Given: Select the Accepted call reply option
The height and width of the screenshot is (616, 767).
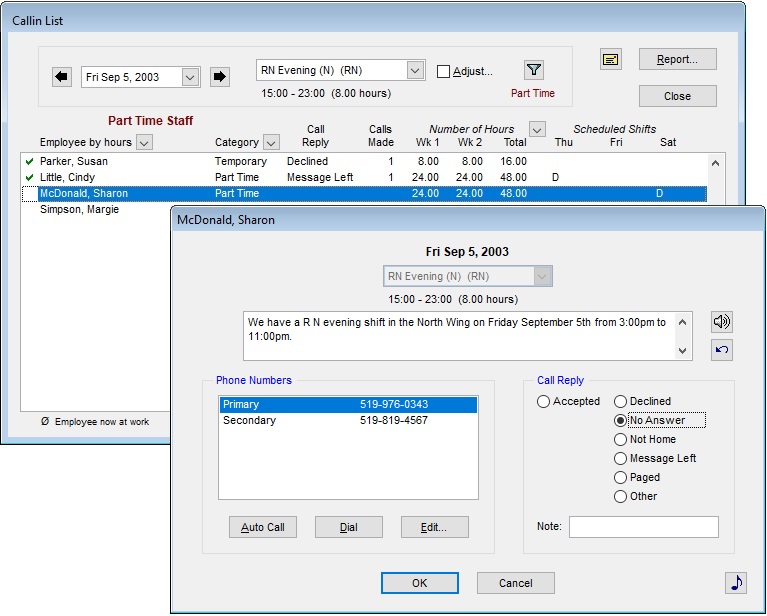Looking at the screenshot, I should click(543, 401).
